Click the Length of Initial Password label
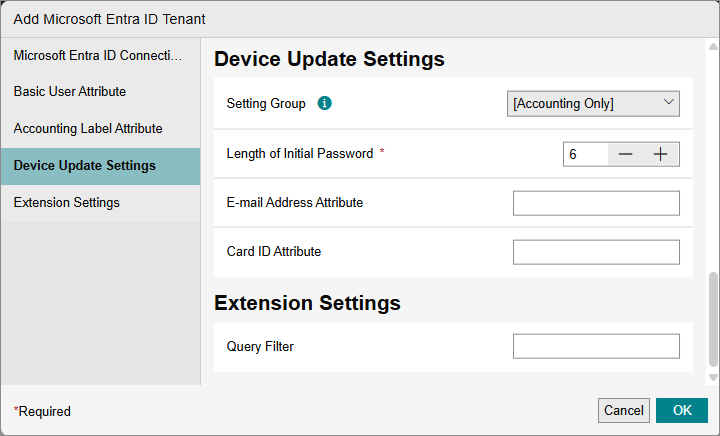The image size is (720, 436). 300,154
